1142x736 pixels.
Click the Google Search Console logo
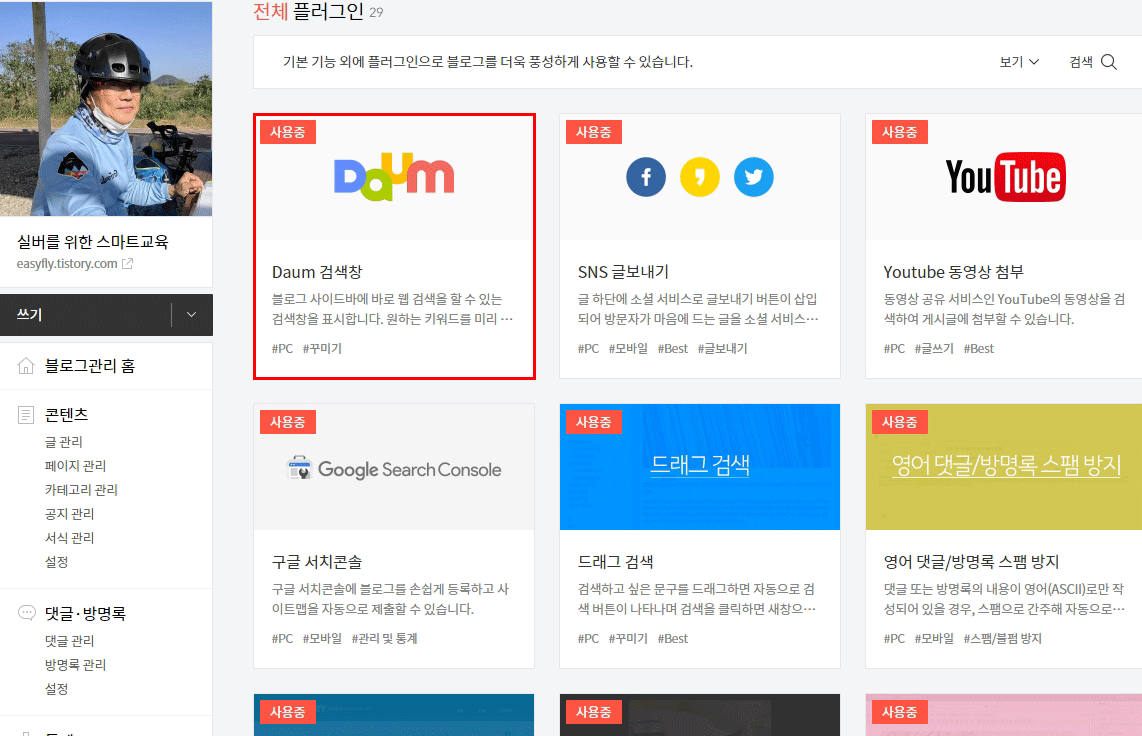[394, 469]
